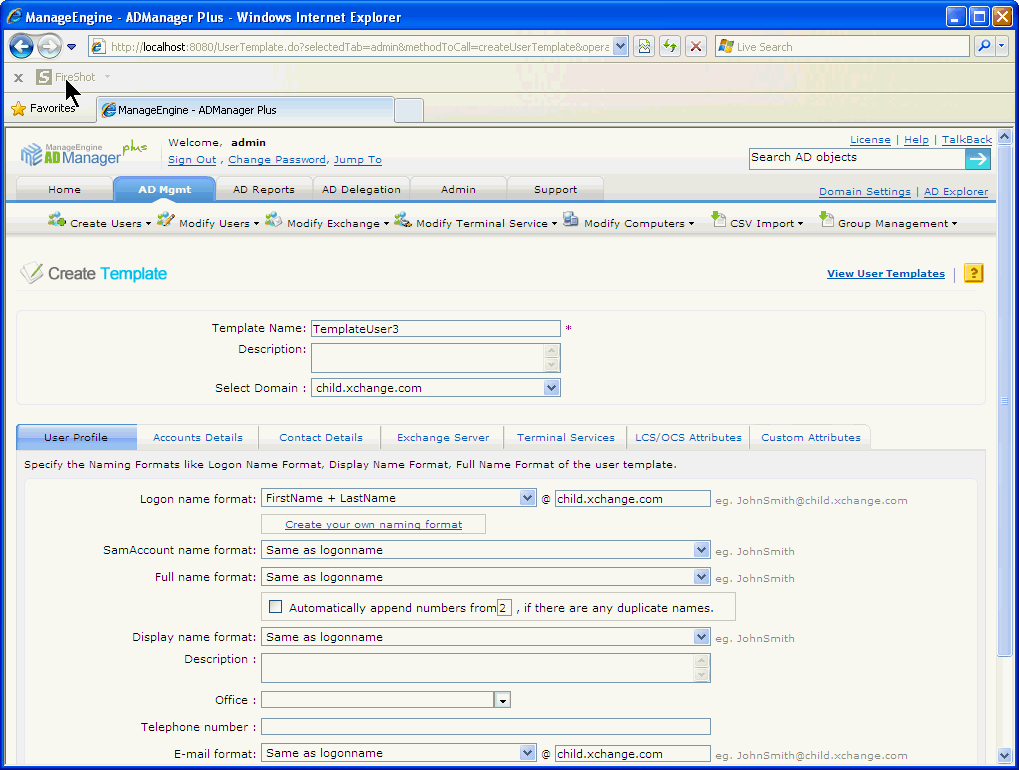Click the Refresh page icon
This screenshot has height=770, width=1019.
pyautogui.click(x=669, y=46)
